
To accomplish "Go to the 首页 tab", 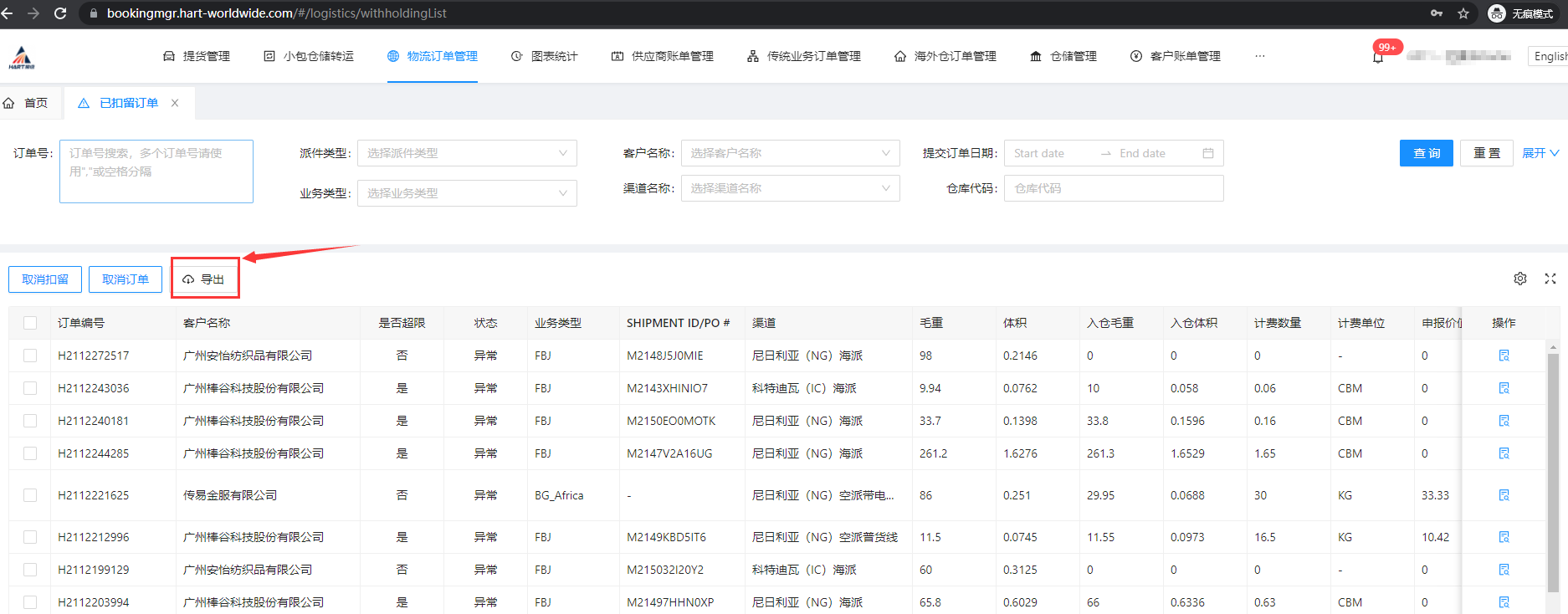I will point(26,103).
